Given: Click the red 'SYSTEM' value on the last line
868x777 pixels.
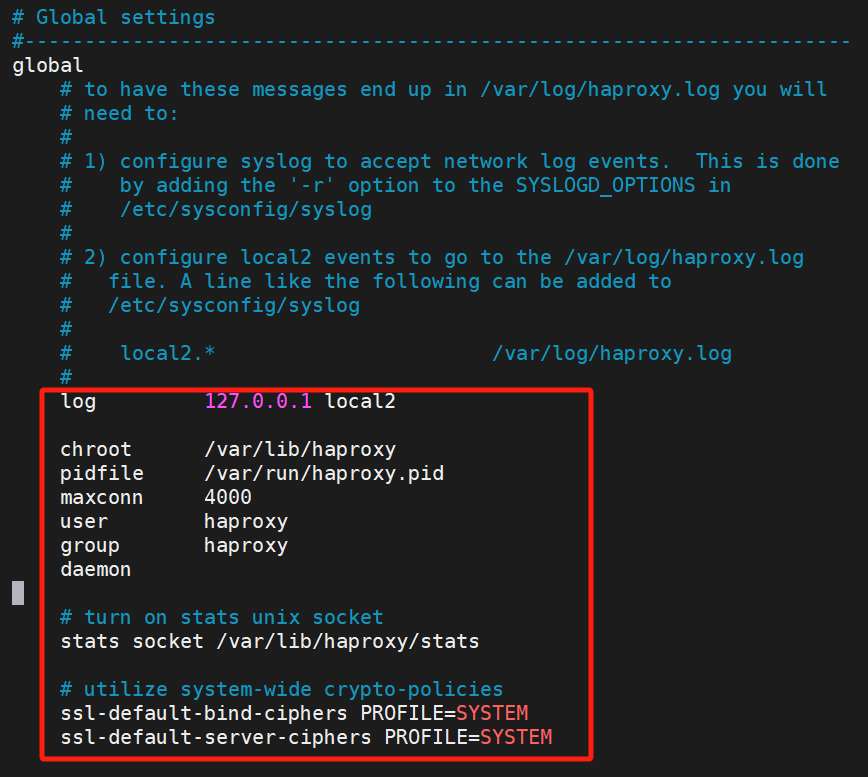Looking at the screenshot, I should pyautogui.click(x=520, y=737).
